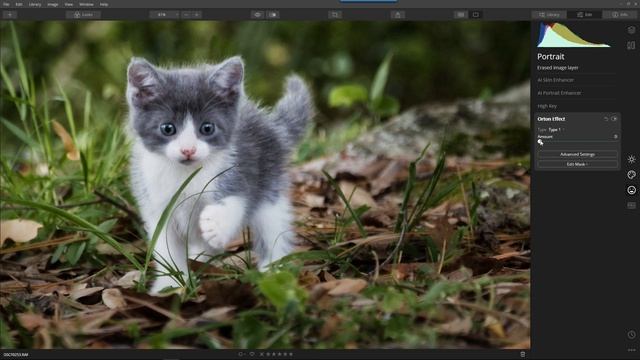Open the Creative palette icon
This screenshot has height=360, width=640.
tap(631, 175)
